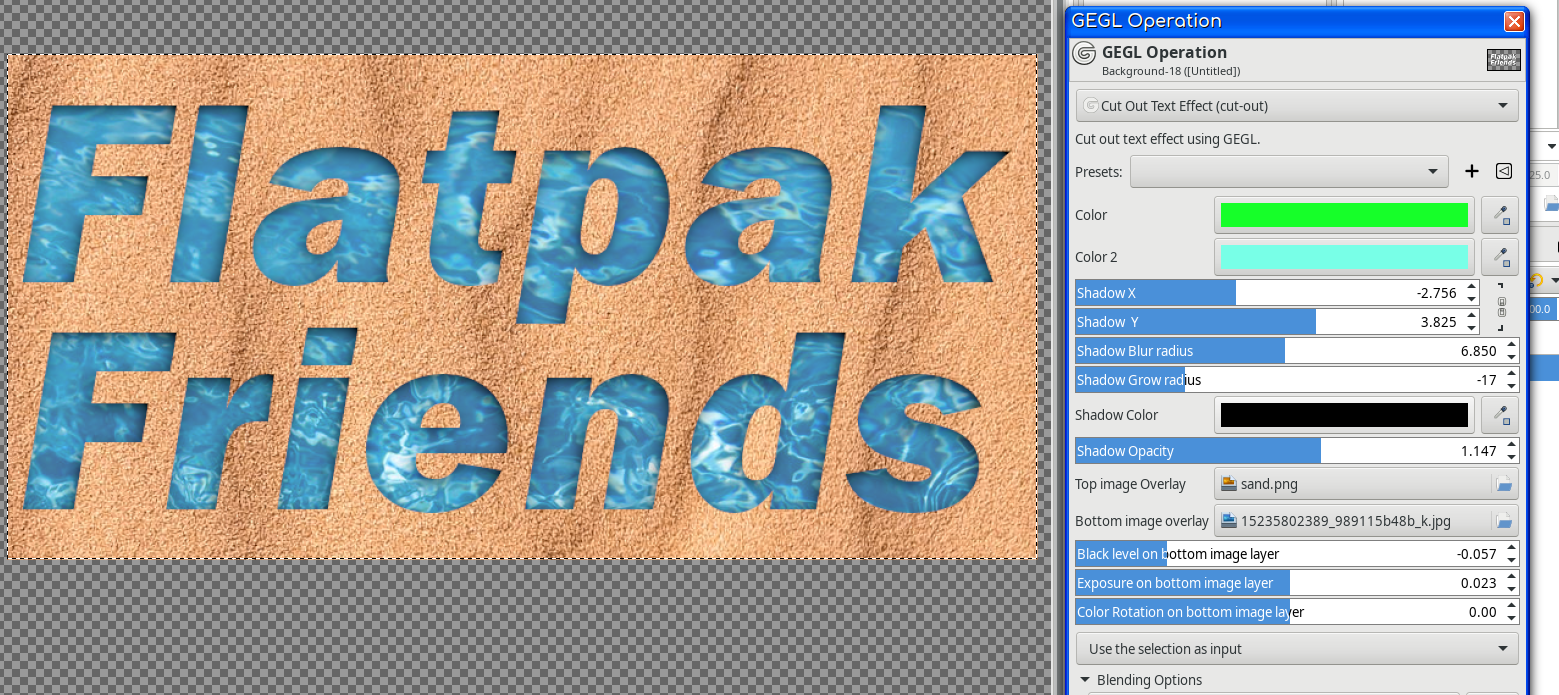Click the cyan Color 2 swatch
Image resolution: width=1559 pixels, height=695 pixels.
[x=1344, y=257]
